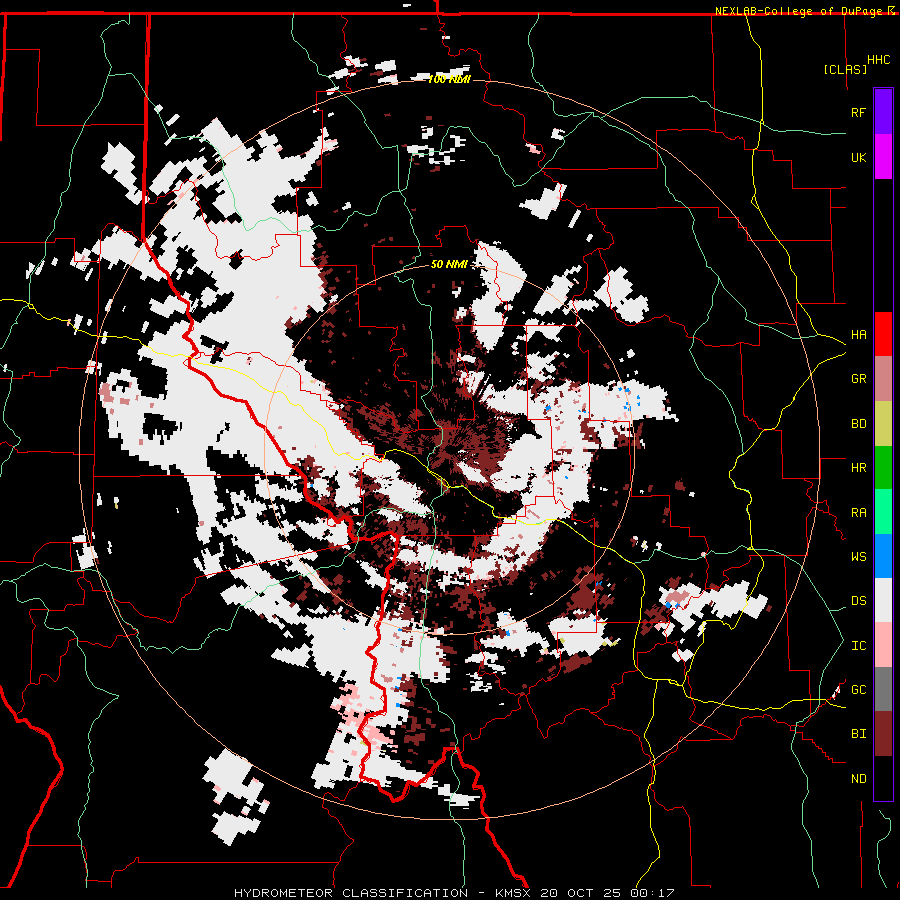Viewport: 900px width, 900px height.
Task: Click the 50 NMI range ring label
Action: click(x=449, y=264)
